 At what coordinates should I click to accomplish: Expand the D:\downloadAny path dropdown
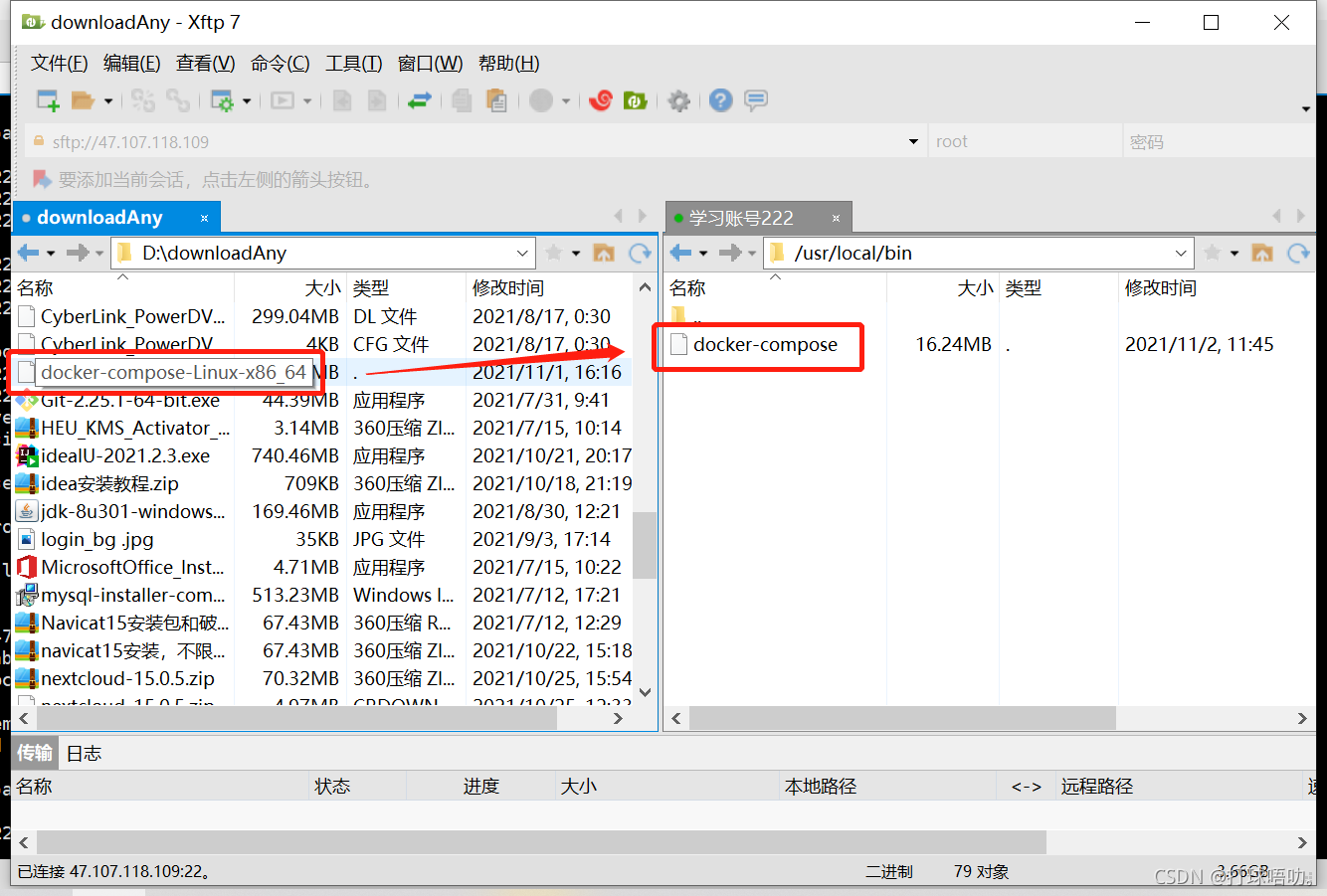[x=522, y=253]
